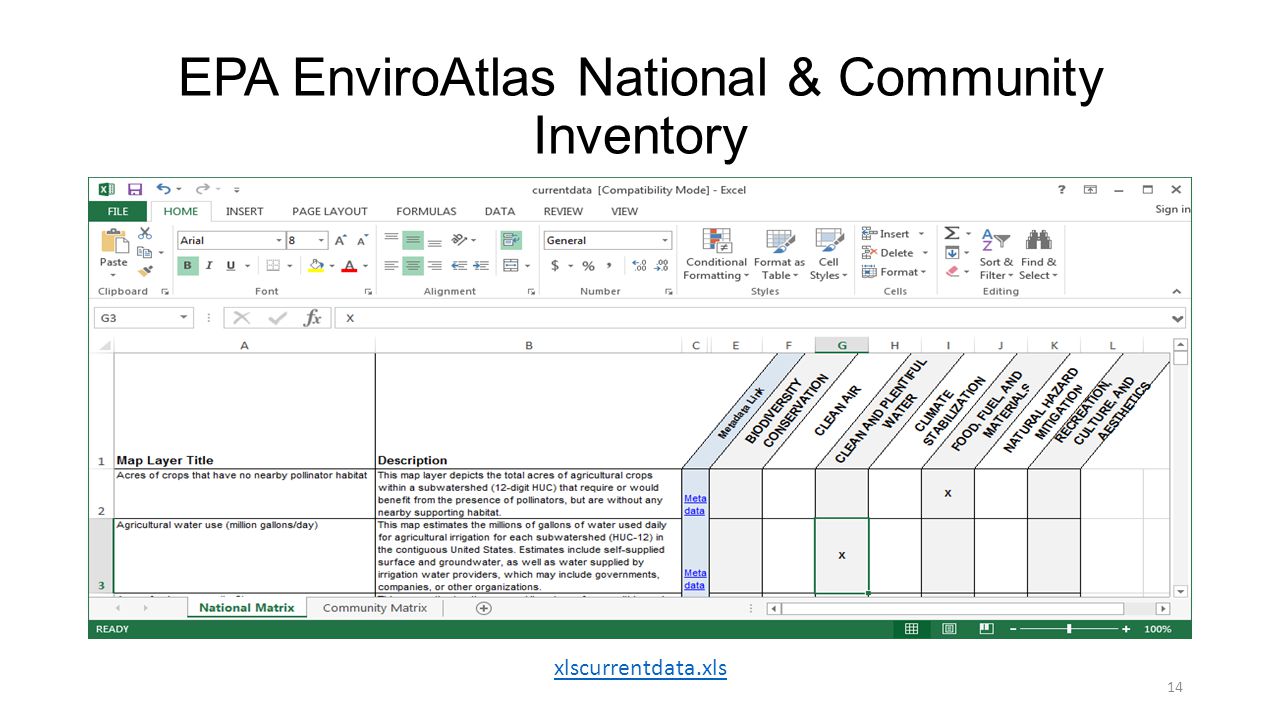Click Increase Decimal icon
This screenshot has height=720, width=1280.
point(640,266)
